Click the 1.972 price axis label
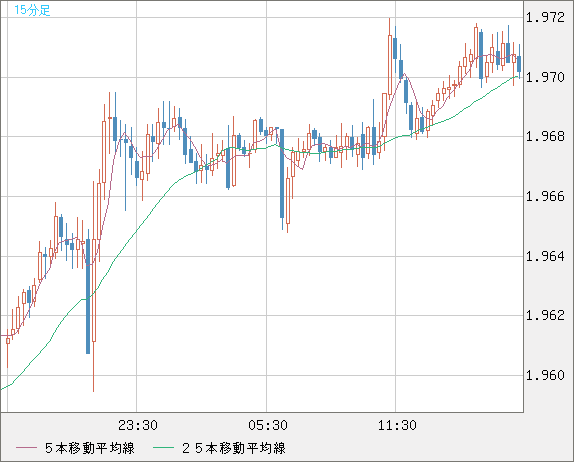Image resolution: width=574 pixels, height=462 pixels. click(545, 18)
